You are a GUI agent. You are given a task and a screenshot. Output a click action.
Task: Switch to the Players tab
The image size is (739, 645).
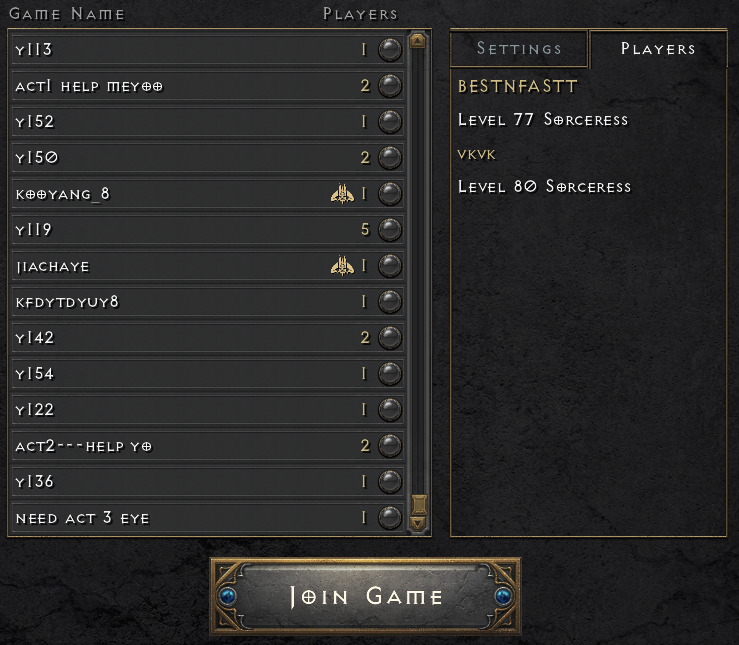coord(658,49)
